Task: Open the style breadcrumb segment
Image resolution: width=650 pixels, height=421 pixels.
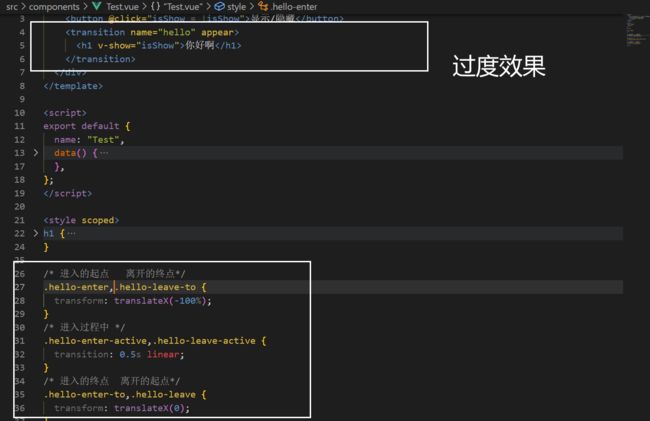Action: 236,7
